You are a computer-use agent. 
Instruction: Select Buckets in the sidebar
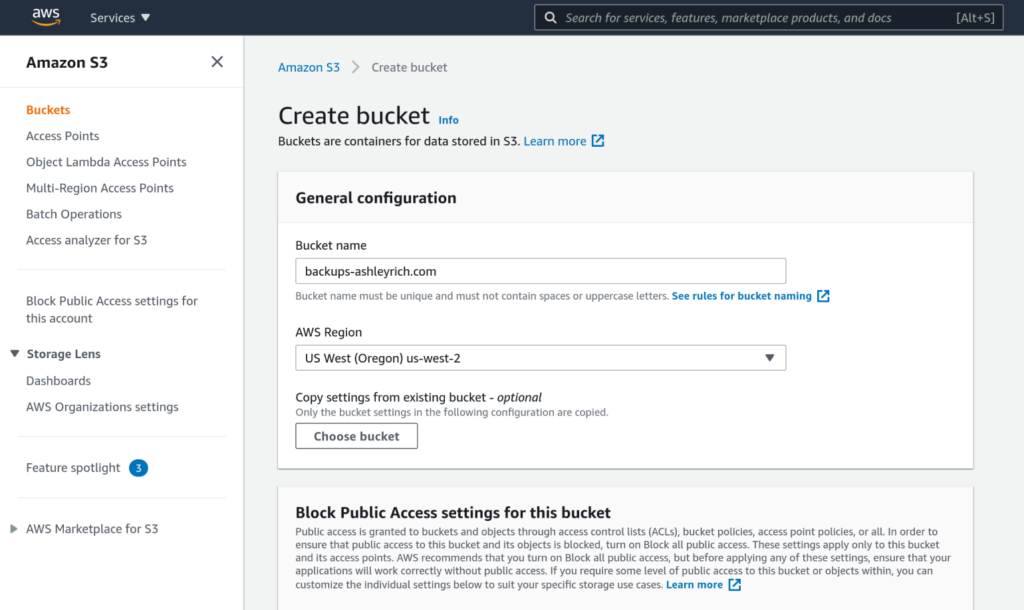[x=46, y=109]
